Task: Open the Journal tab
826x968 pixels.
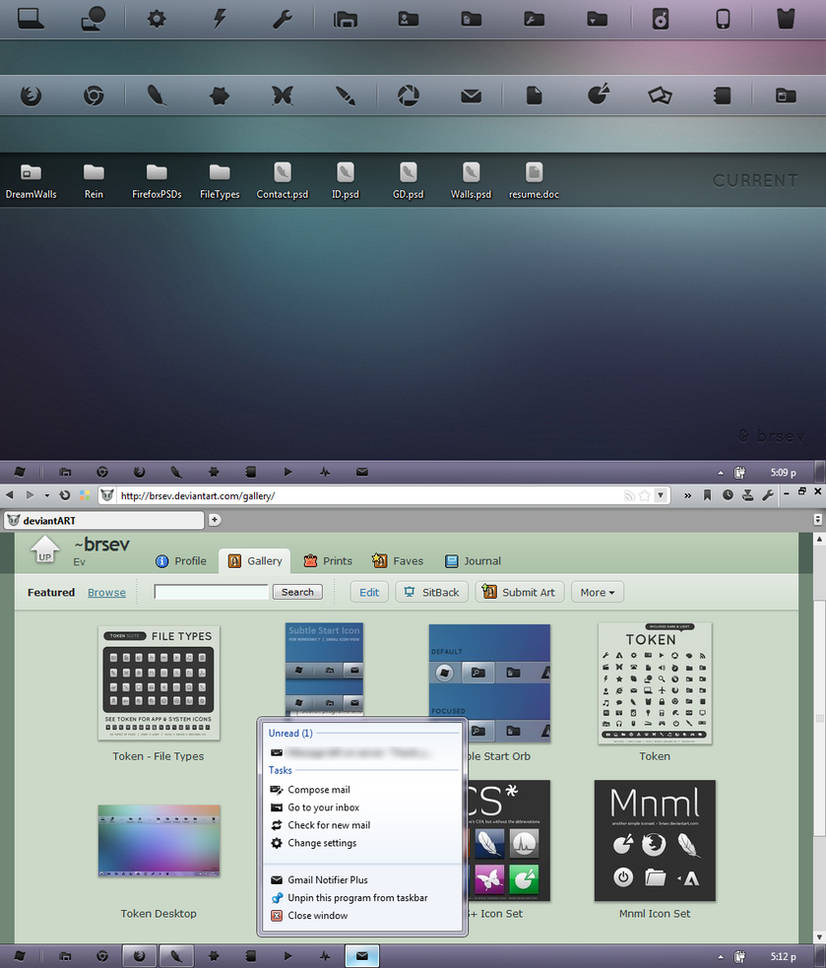Action: point(473,561)
